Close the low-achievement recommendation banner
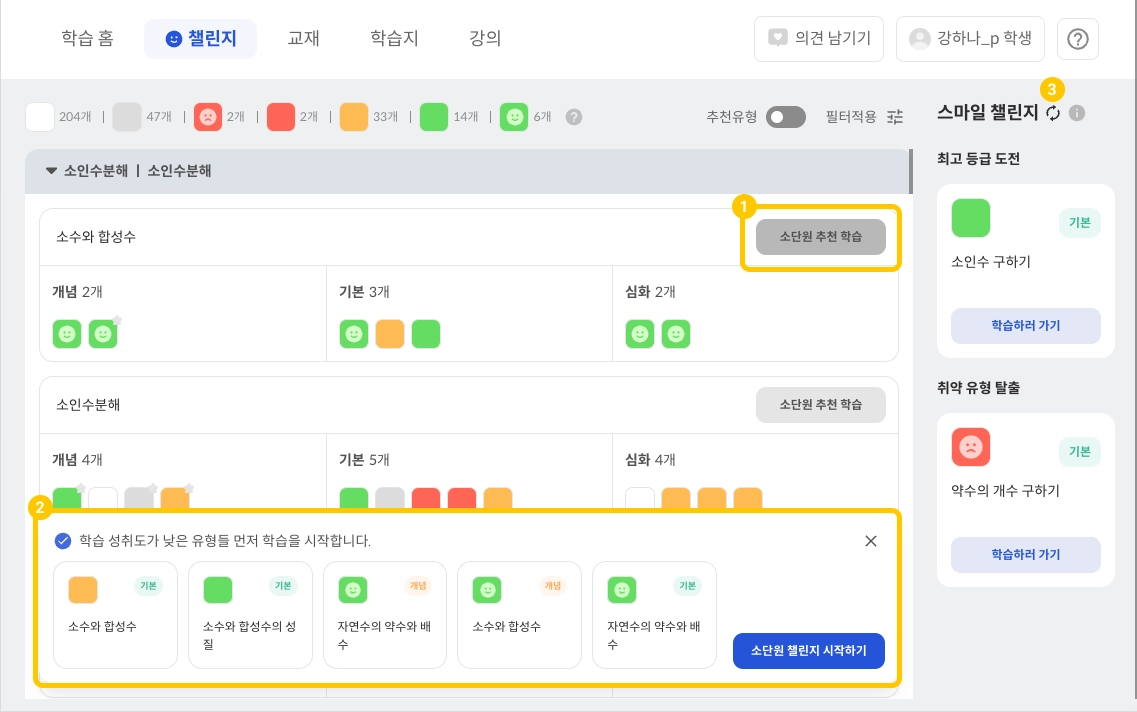1137x712 pixels. (870, 541)
